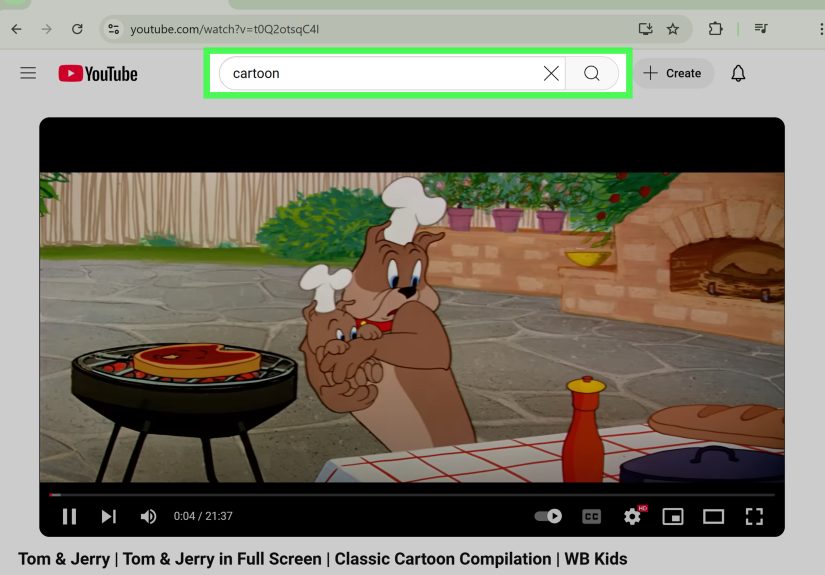The image size is (825, 575).
Task: Reload the YouTube page
Action: point(77,29)
